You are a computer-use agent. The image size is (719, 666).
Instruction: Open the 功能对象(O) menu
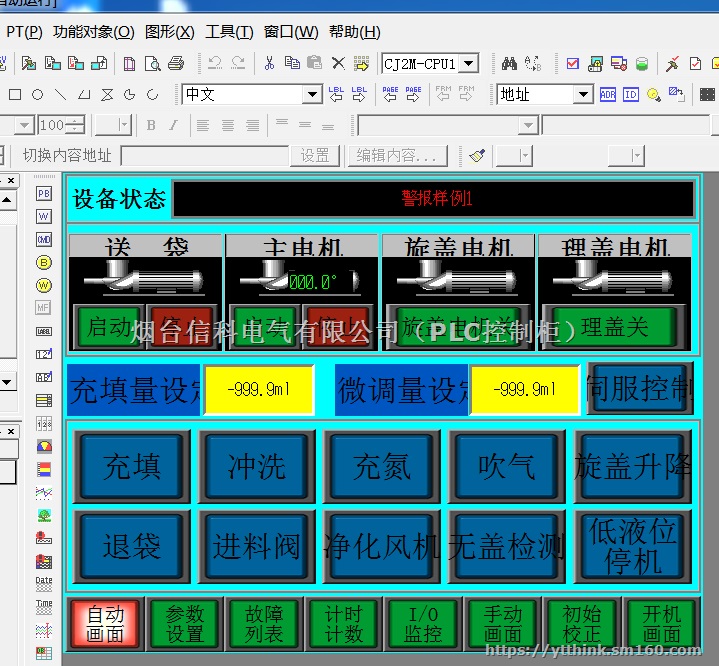click(94, 32)
